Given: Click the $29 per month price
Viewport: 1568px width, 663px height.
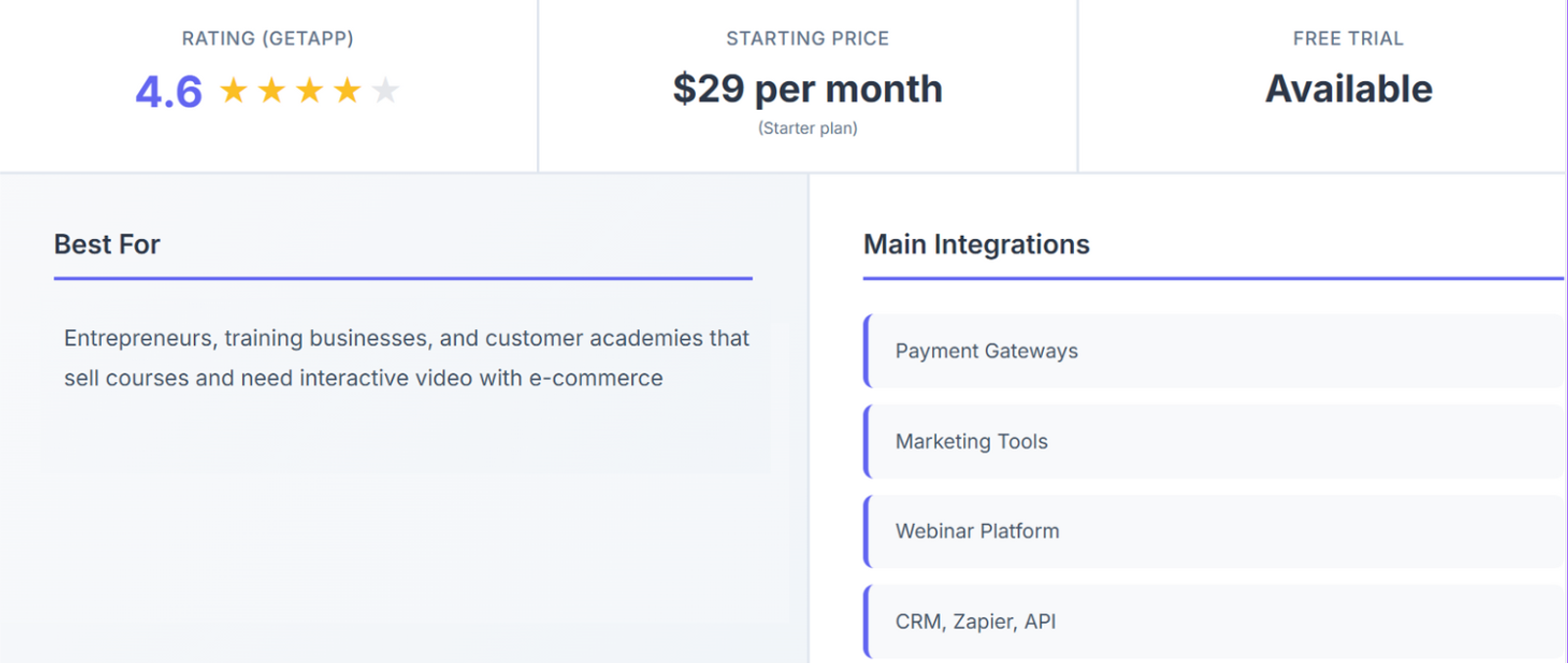Looking at the screenshot, I should point(808,89).
